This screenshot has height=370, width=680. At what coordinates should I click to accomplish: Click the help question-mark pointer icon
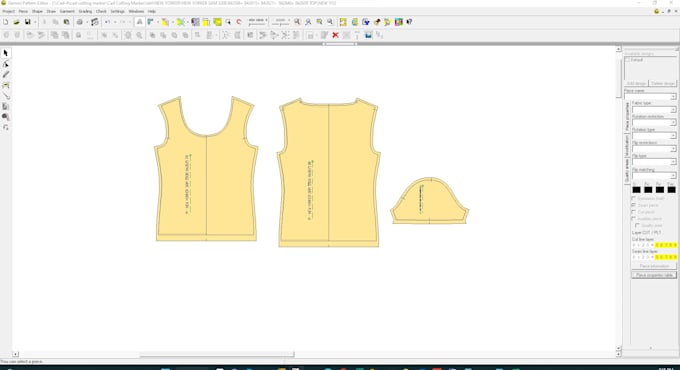tap(409, 22)
